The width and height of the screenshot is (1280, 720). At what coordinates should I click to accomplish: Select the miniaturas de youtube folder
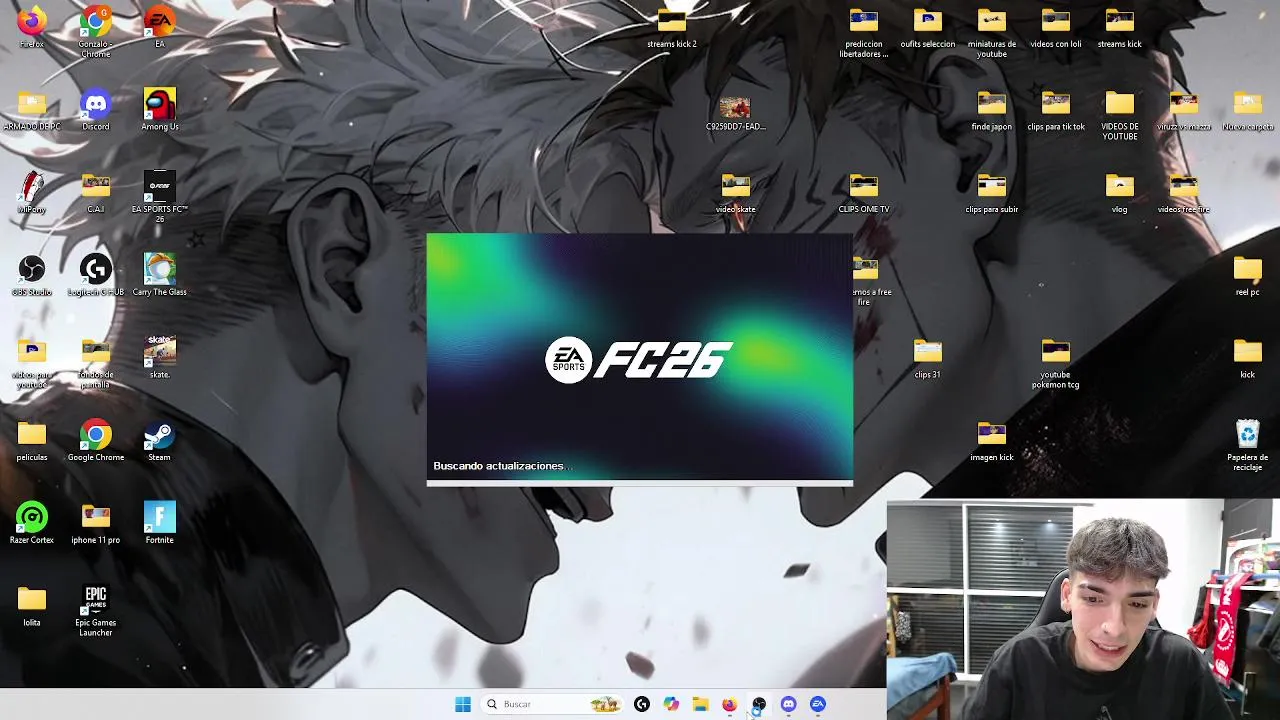(x=992, y=32)
